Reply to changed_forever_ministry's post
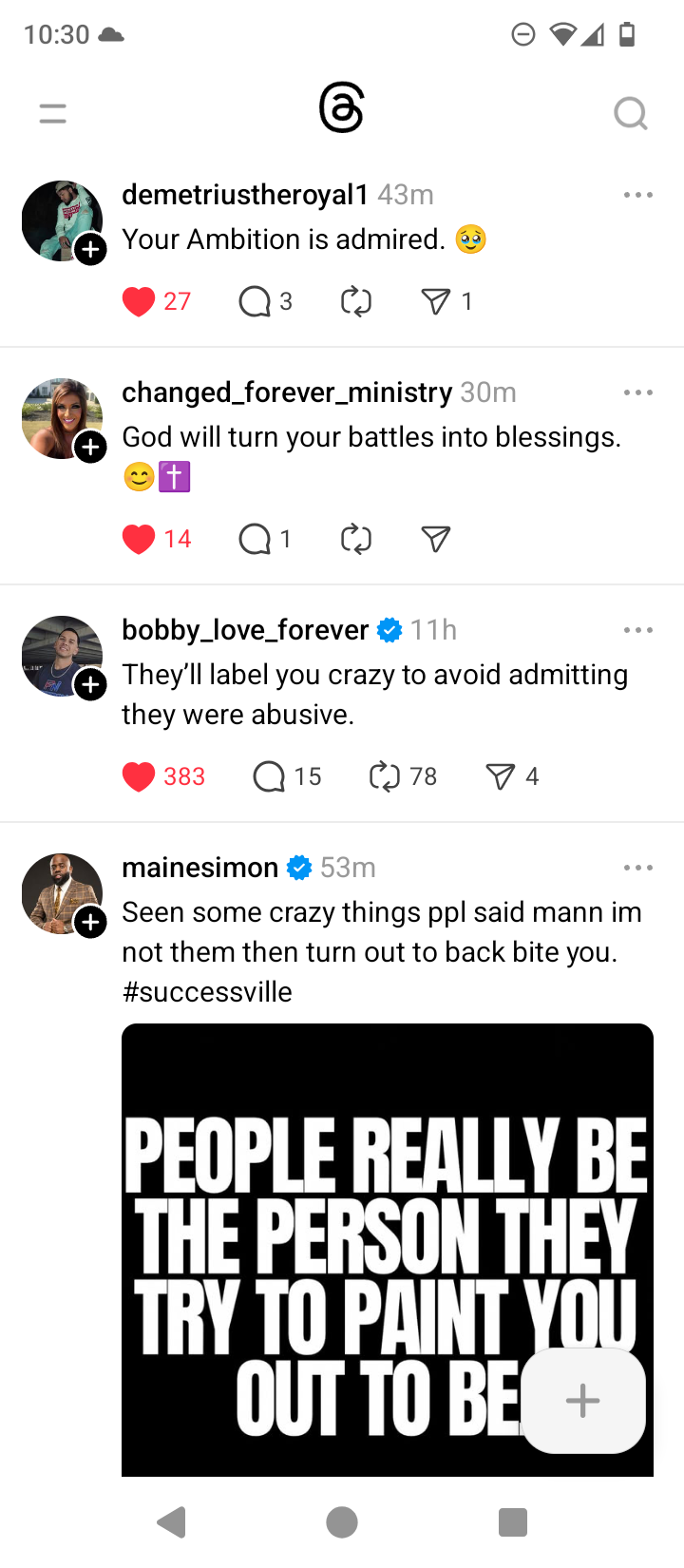 (x=255, y=540)
